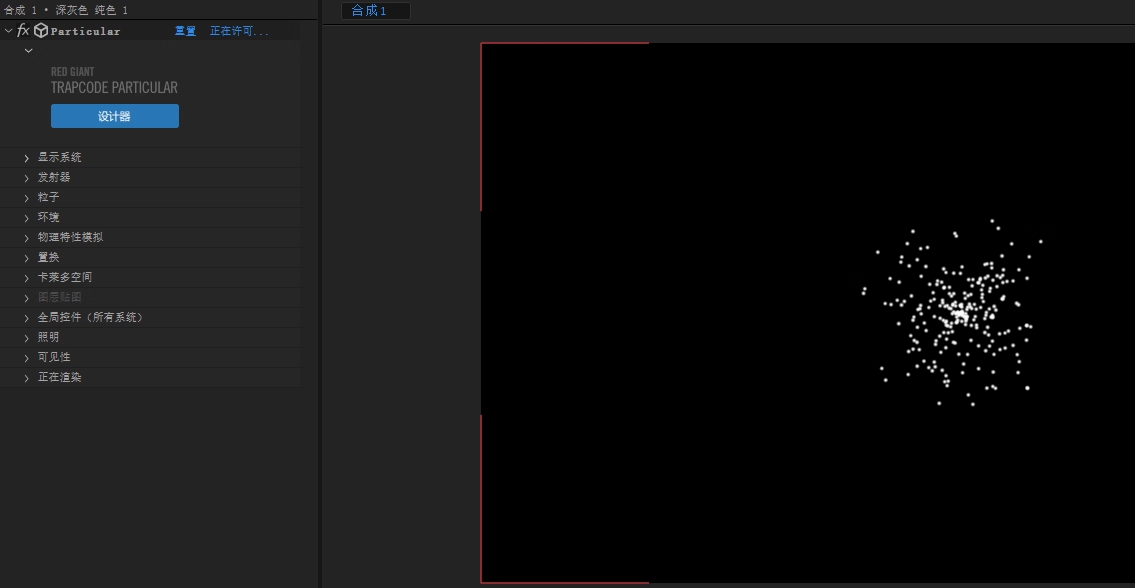Click the particle cluster in the viewer
The width and height of the screenshot is (1135, 588).
(958, 314)
